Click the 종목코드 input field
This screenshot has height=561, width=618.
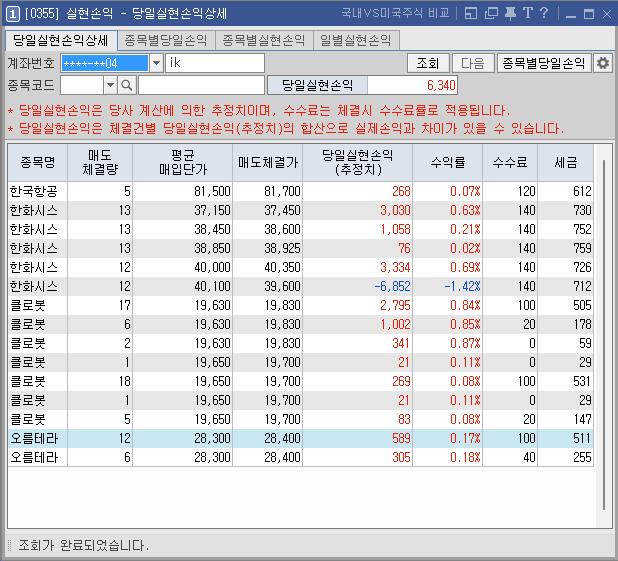click(82, 85)
